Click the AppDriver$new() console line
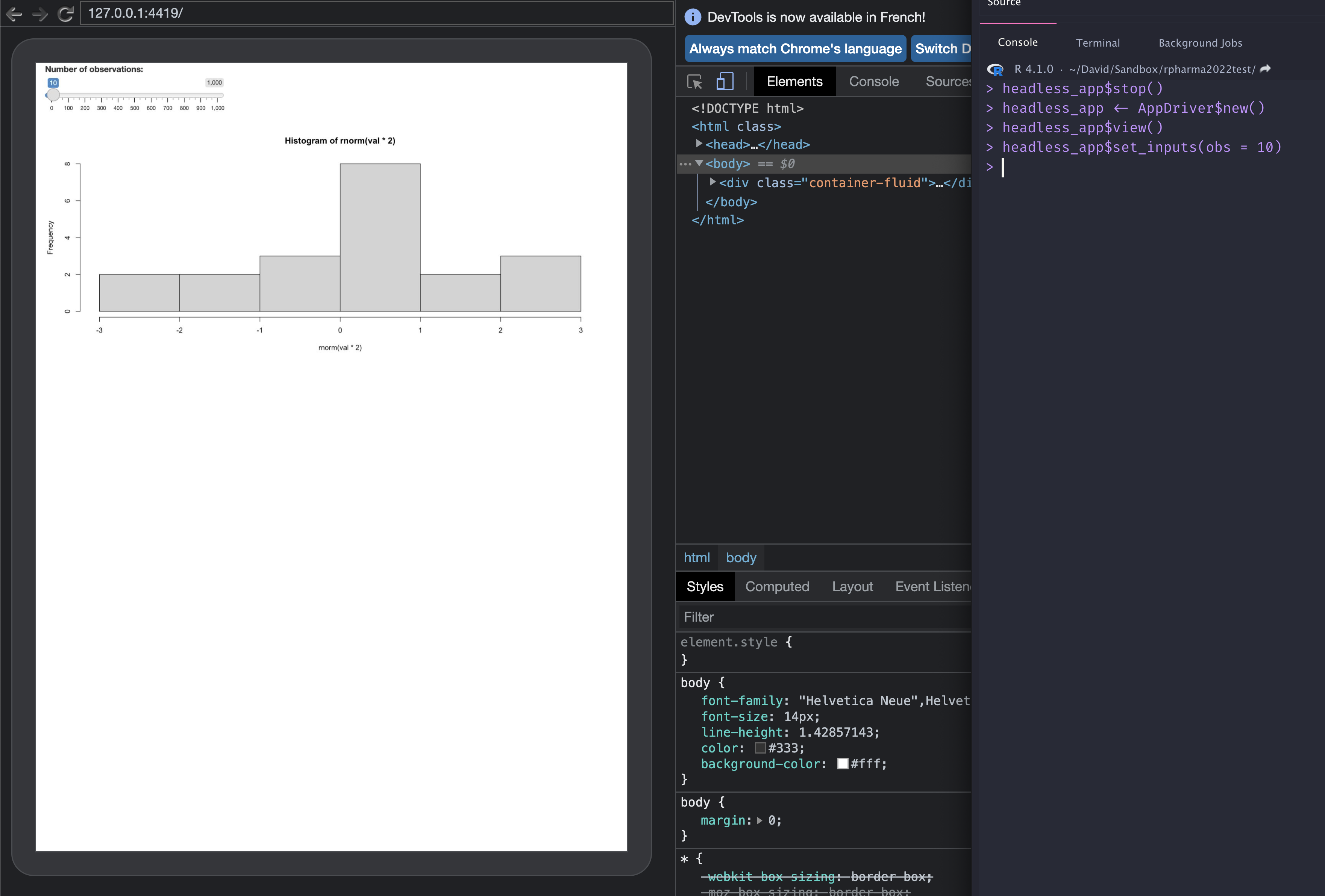The image size is (1325, 896). 1134,108
